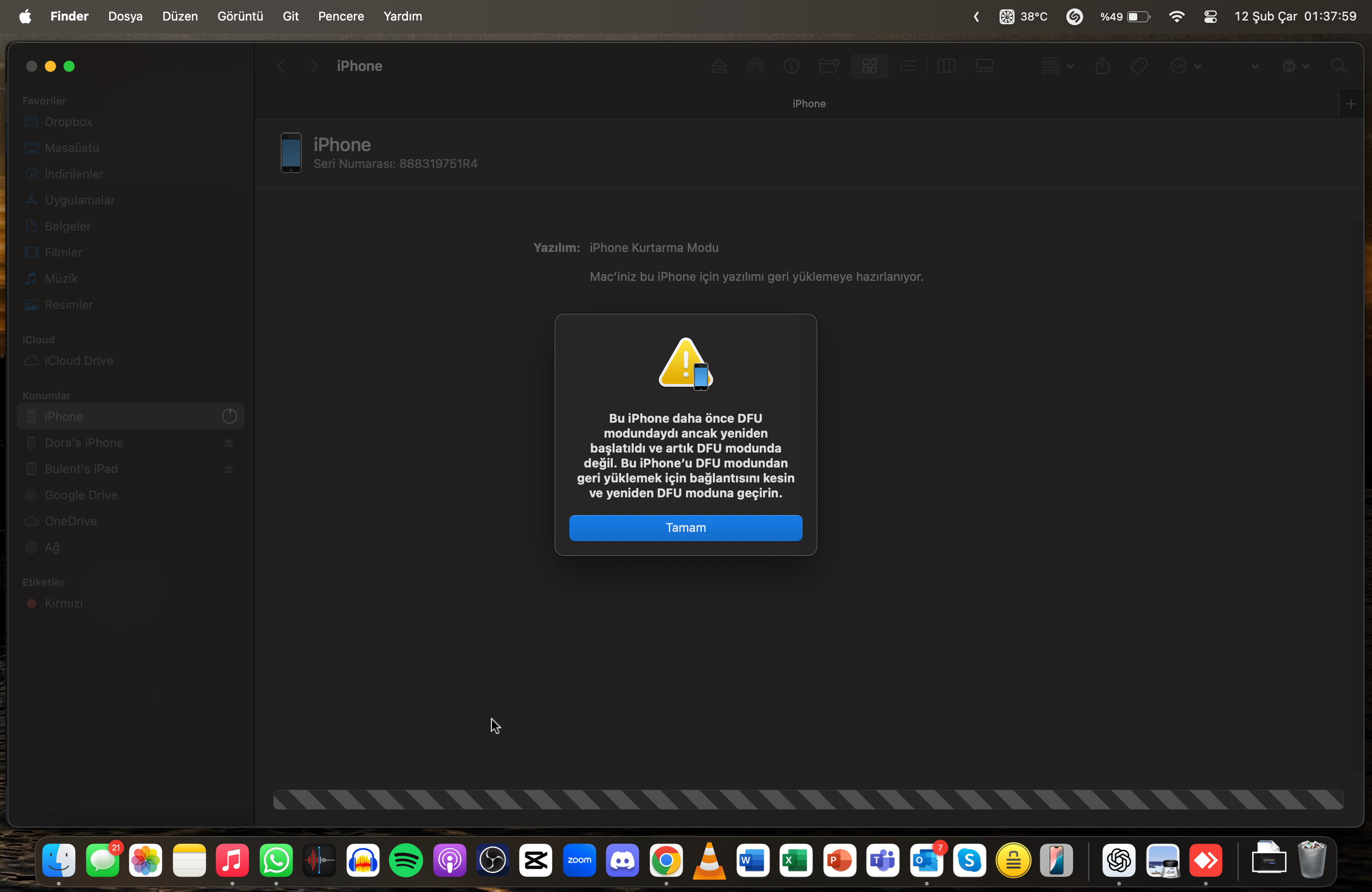Open the action ellipsis dropdown

click(x=1185, y=66)
